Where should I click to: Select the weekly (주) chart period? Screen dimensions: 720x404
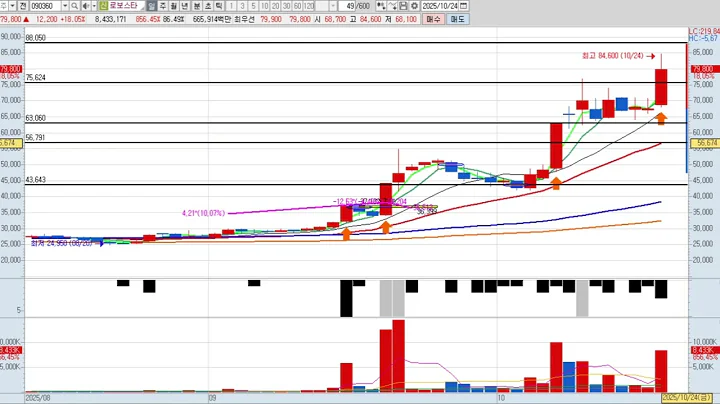coord(163,6)
